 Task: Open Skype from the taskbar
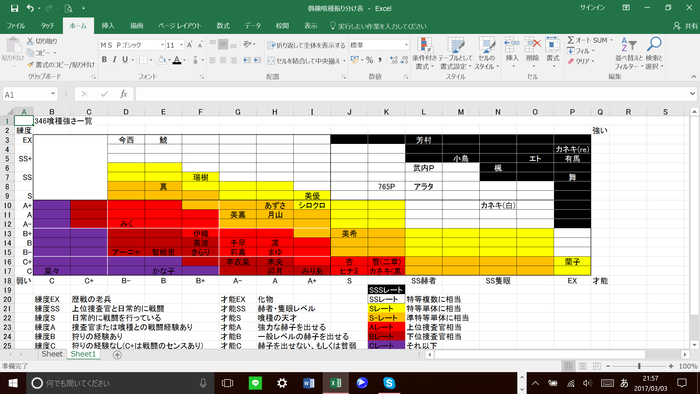click(389, 383)
